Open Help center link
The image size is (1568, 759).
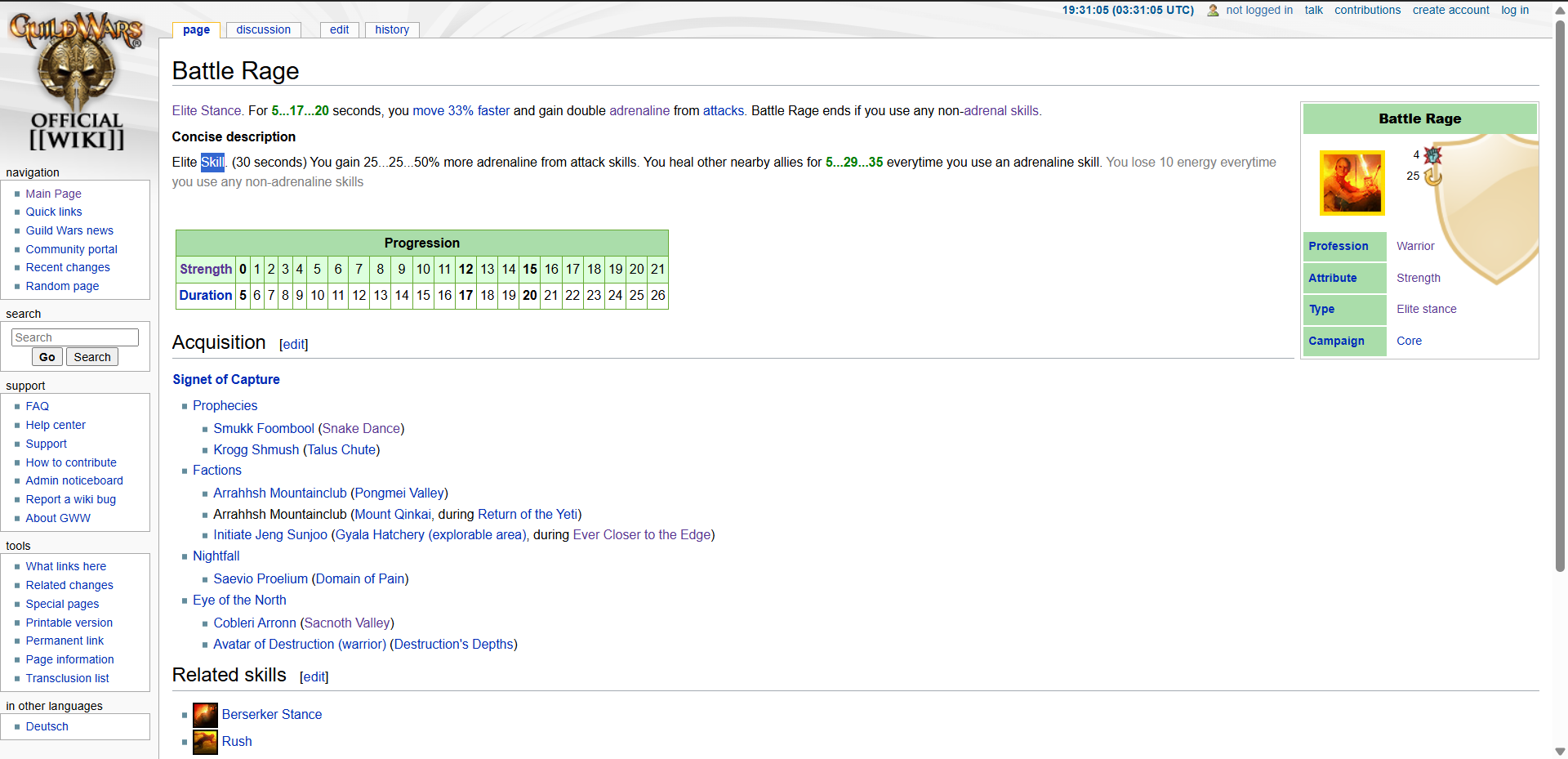click(x=55, y=425)
